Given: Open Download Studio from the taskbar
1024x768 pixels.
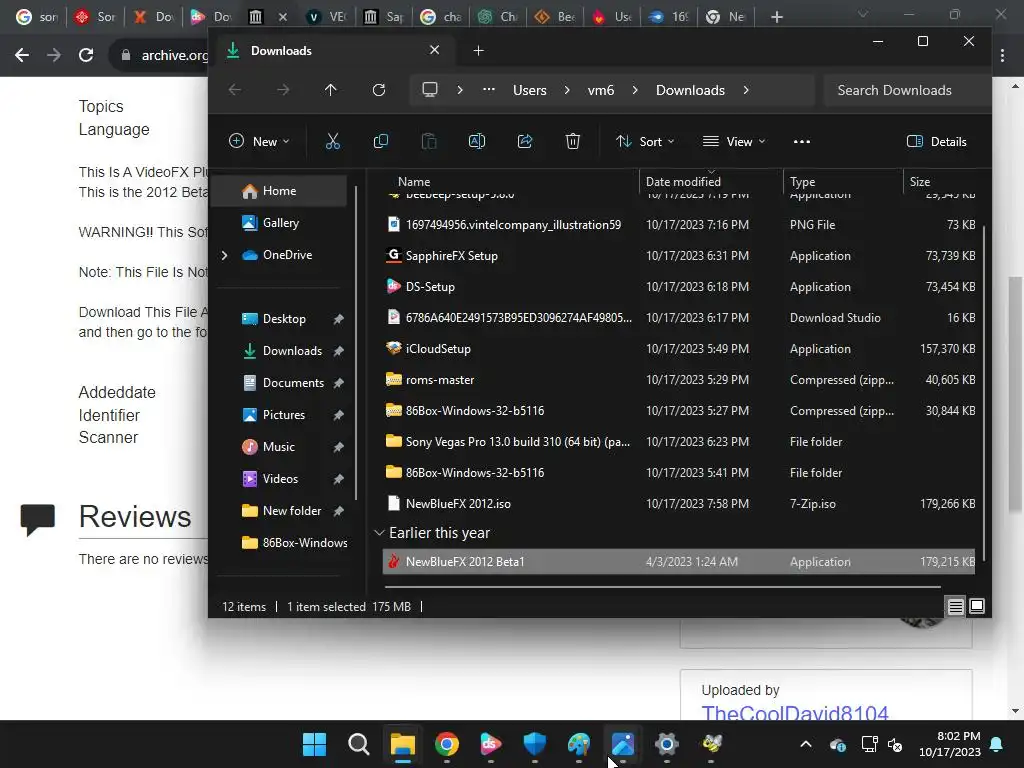Looking at the screenshot, I should click(490, 744).
